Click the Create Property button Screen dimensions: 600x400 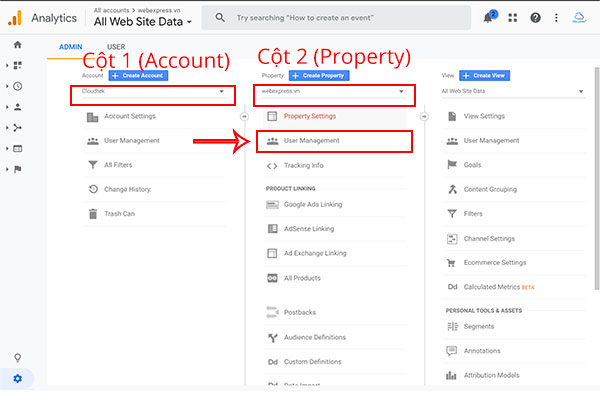318,75
